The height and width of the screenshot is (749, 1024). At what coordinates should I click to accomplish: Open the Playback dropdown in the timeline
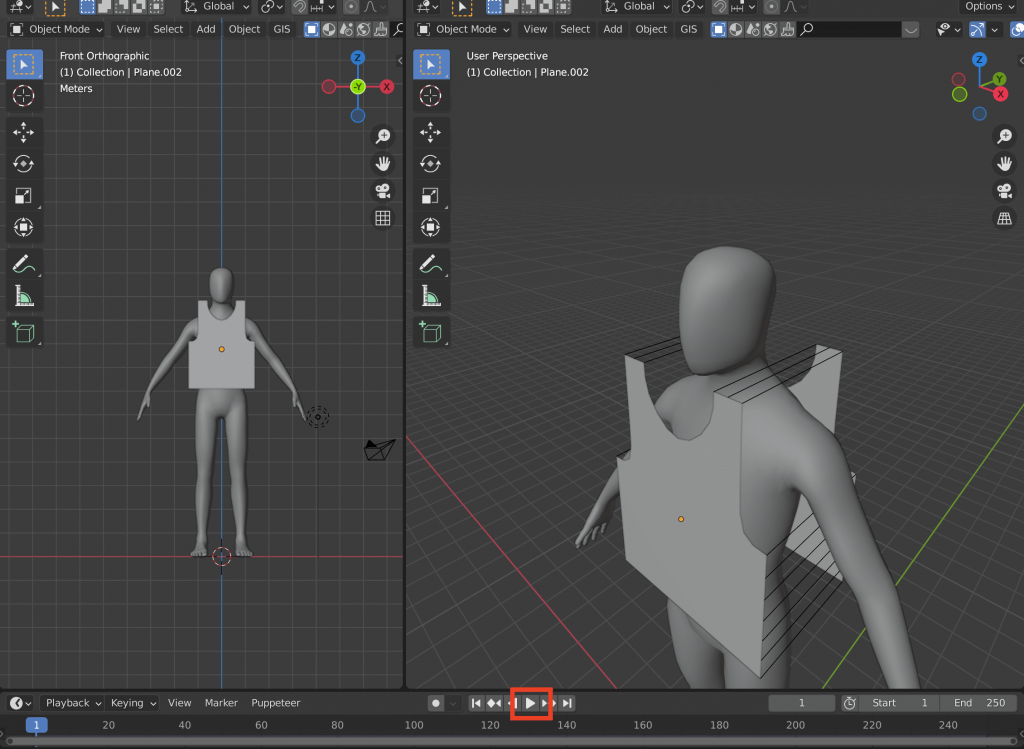pos(72,703)
